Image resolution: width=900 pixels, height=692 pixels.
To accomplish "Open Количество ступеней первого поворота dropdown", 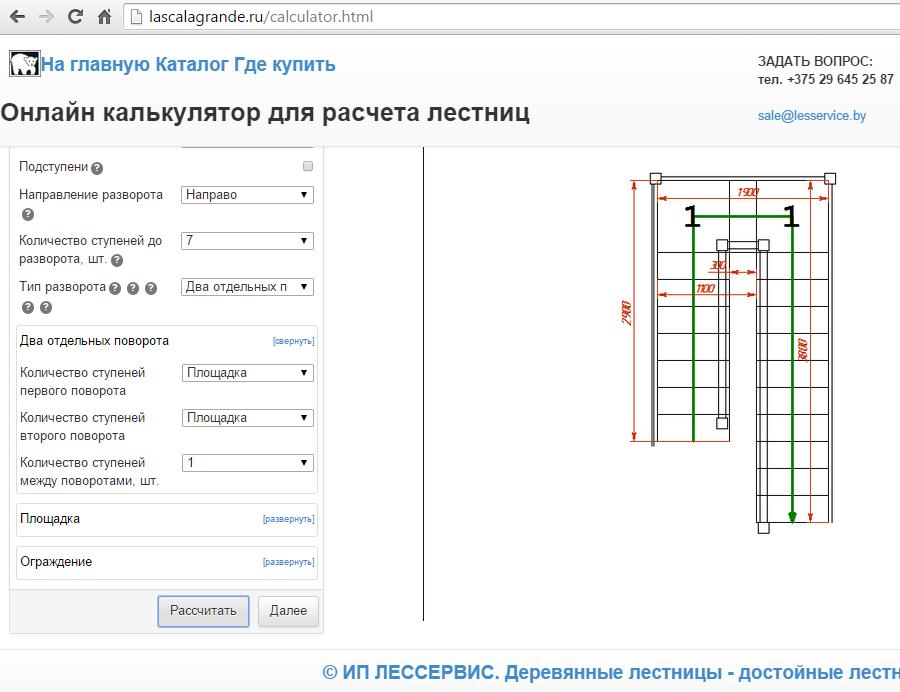I will 247,373.
